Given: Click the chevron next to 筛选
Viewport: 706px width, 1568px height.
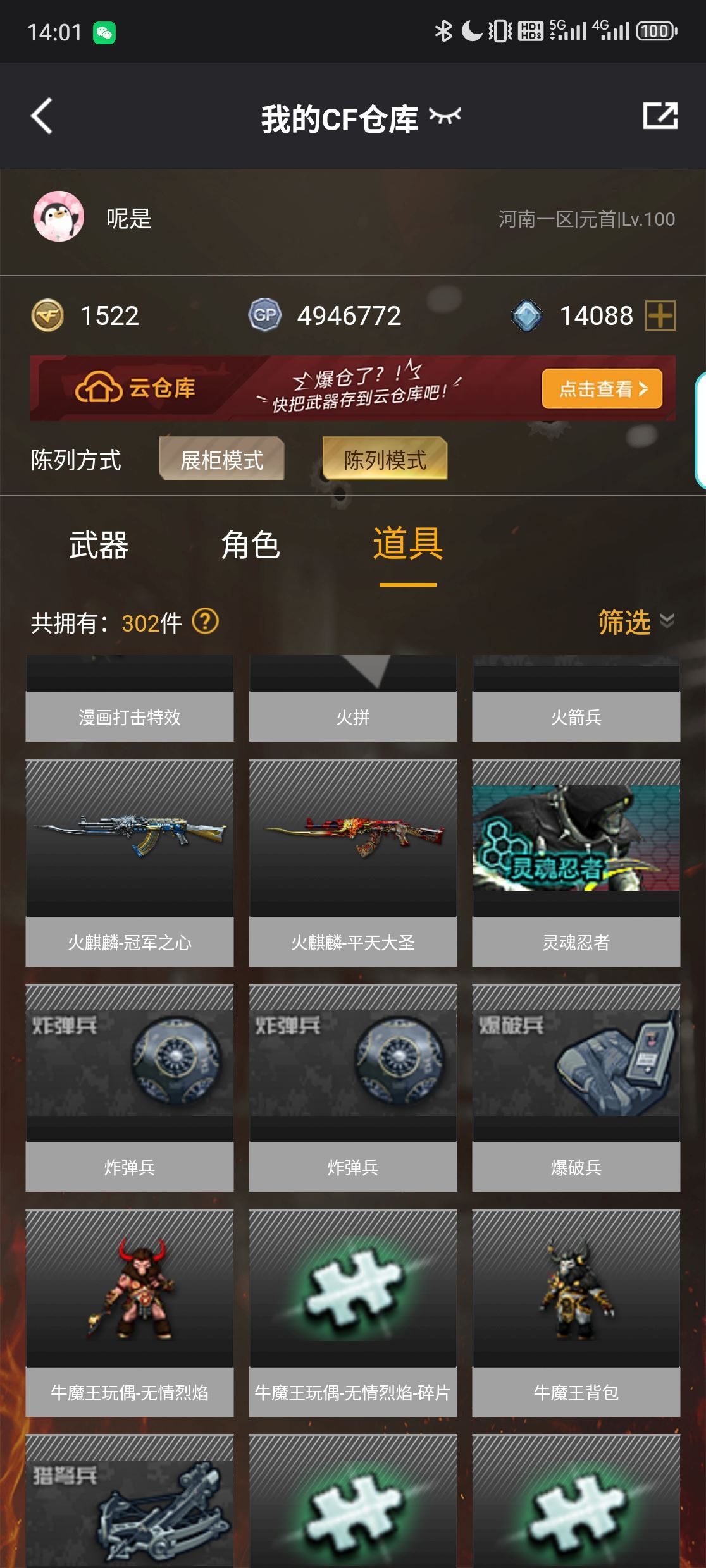Looking at the screenshot, I should coord(667,621).
